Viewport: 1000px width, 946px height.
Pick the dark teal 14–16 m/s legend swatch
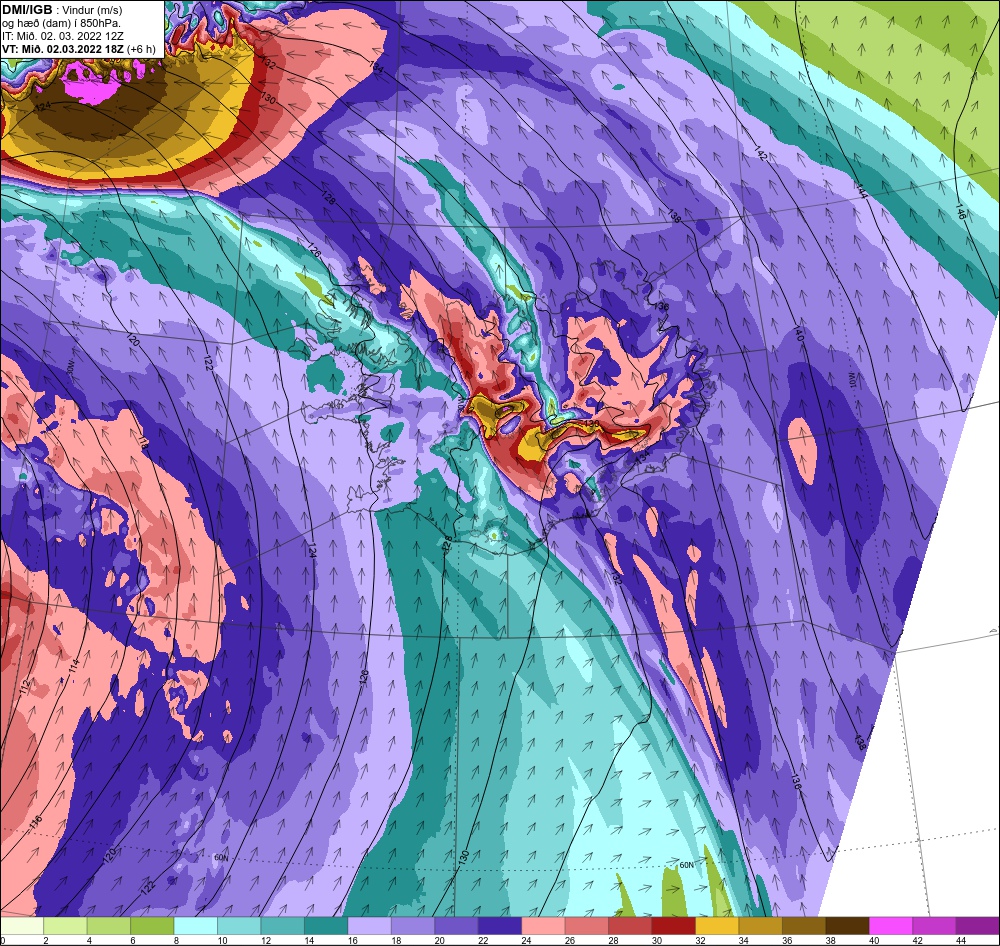tap(326, 926)
